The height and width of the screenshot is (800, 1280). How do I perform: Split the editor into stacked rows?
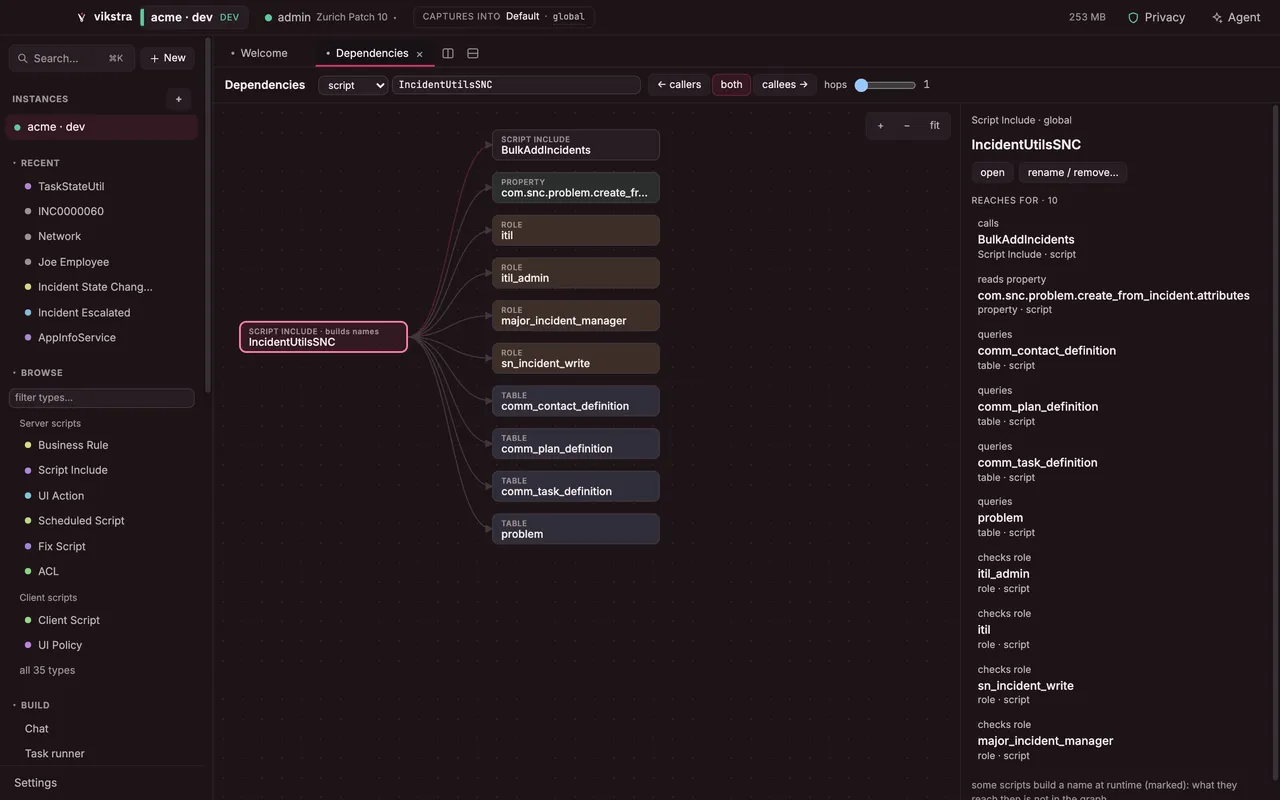(473, 53)
